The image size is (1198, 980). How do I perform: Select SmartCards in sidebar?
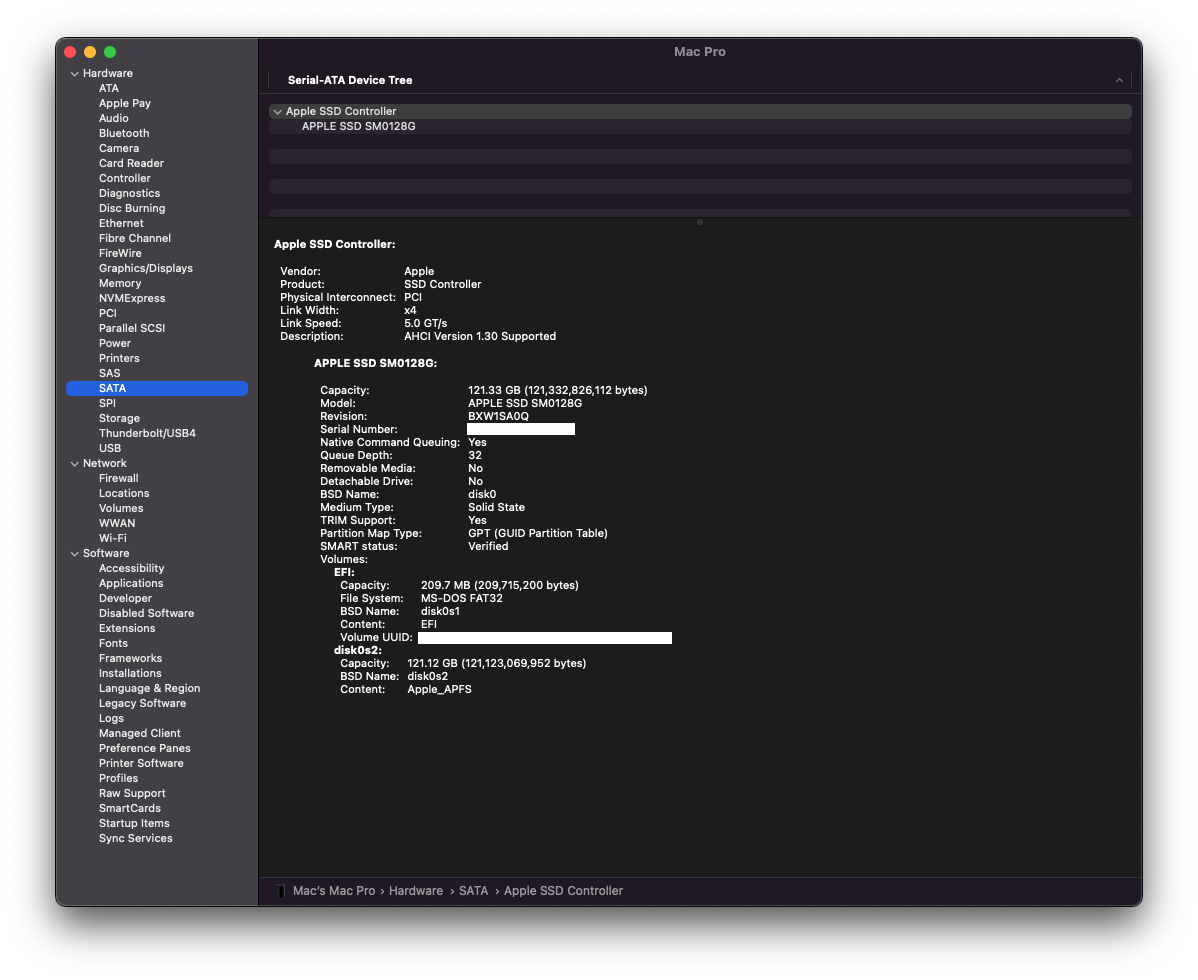pos(129,808)
